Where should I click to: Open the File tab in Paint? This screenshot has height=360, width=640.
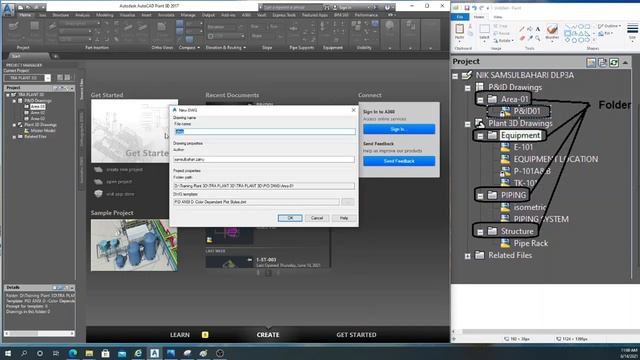460,17
